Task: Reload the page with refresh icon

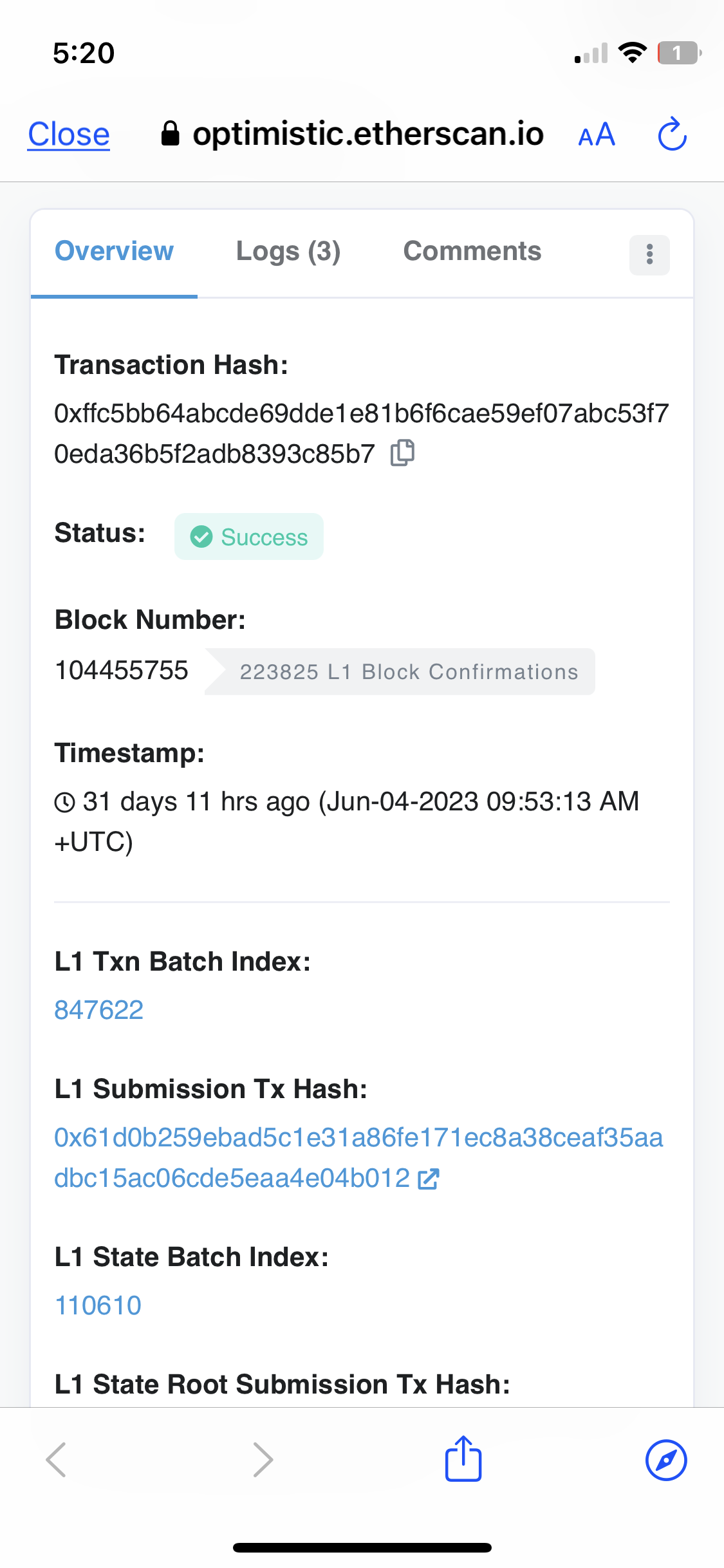Action: point(672,135)
